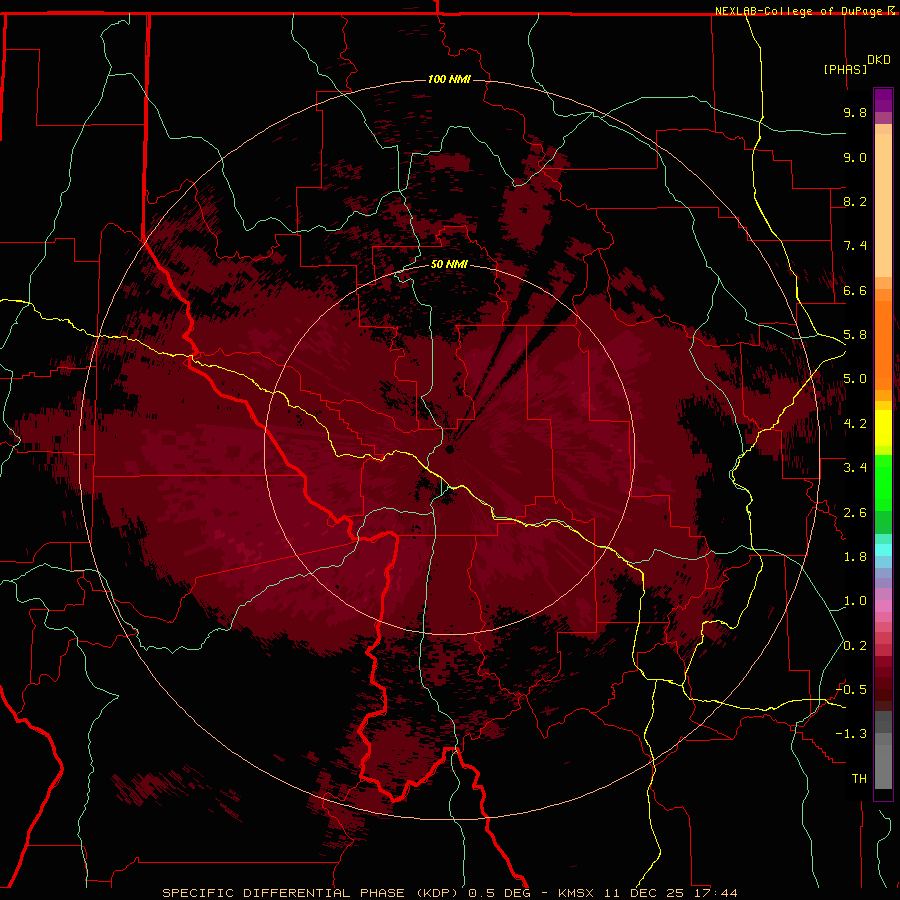This screenshot has width=900, height=900.
Task: Click the 5.8 value on the scale
Action: [x=855, y=335]
